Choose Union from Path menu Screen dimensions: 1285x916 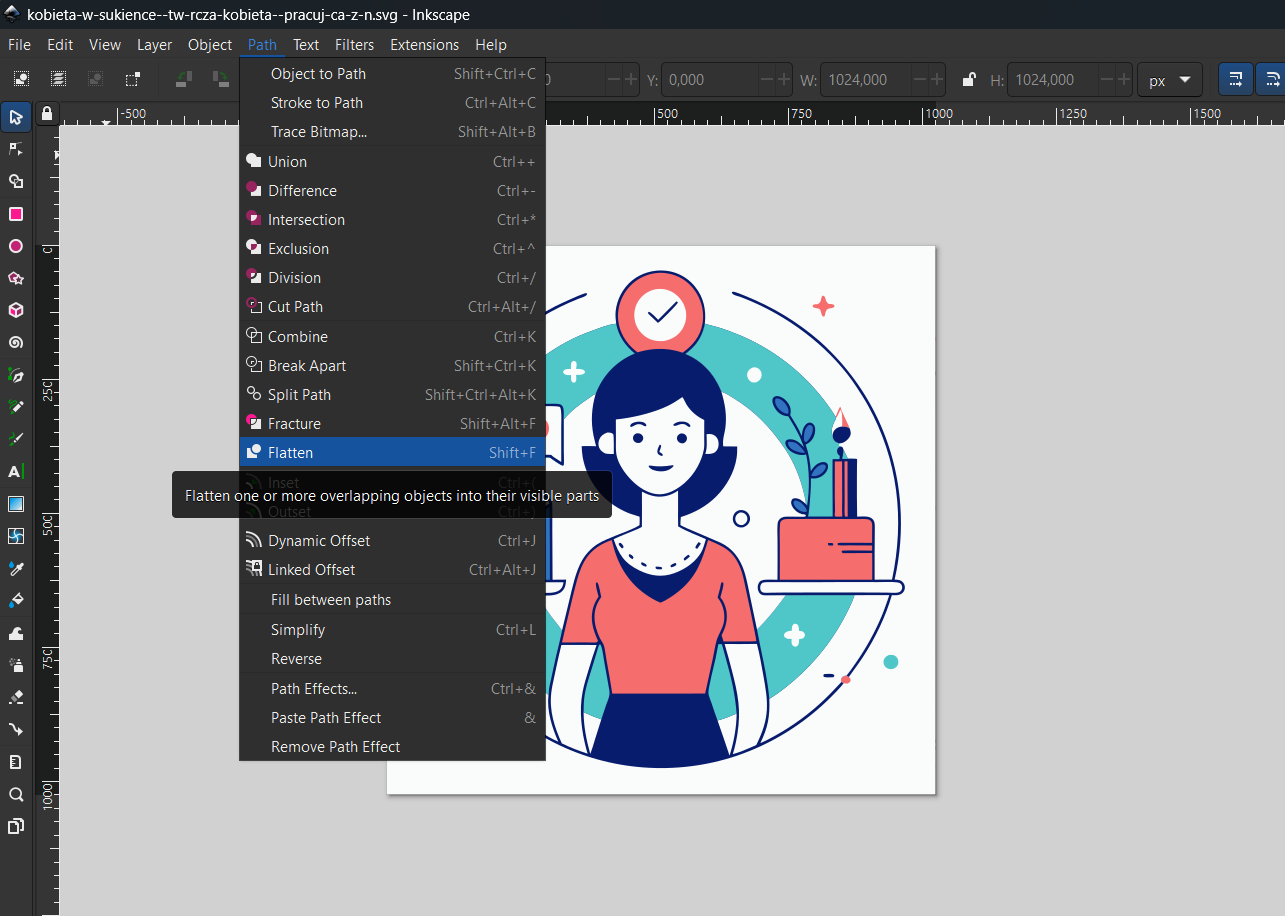click(x=392, y=162)
